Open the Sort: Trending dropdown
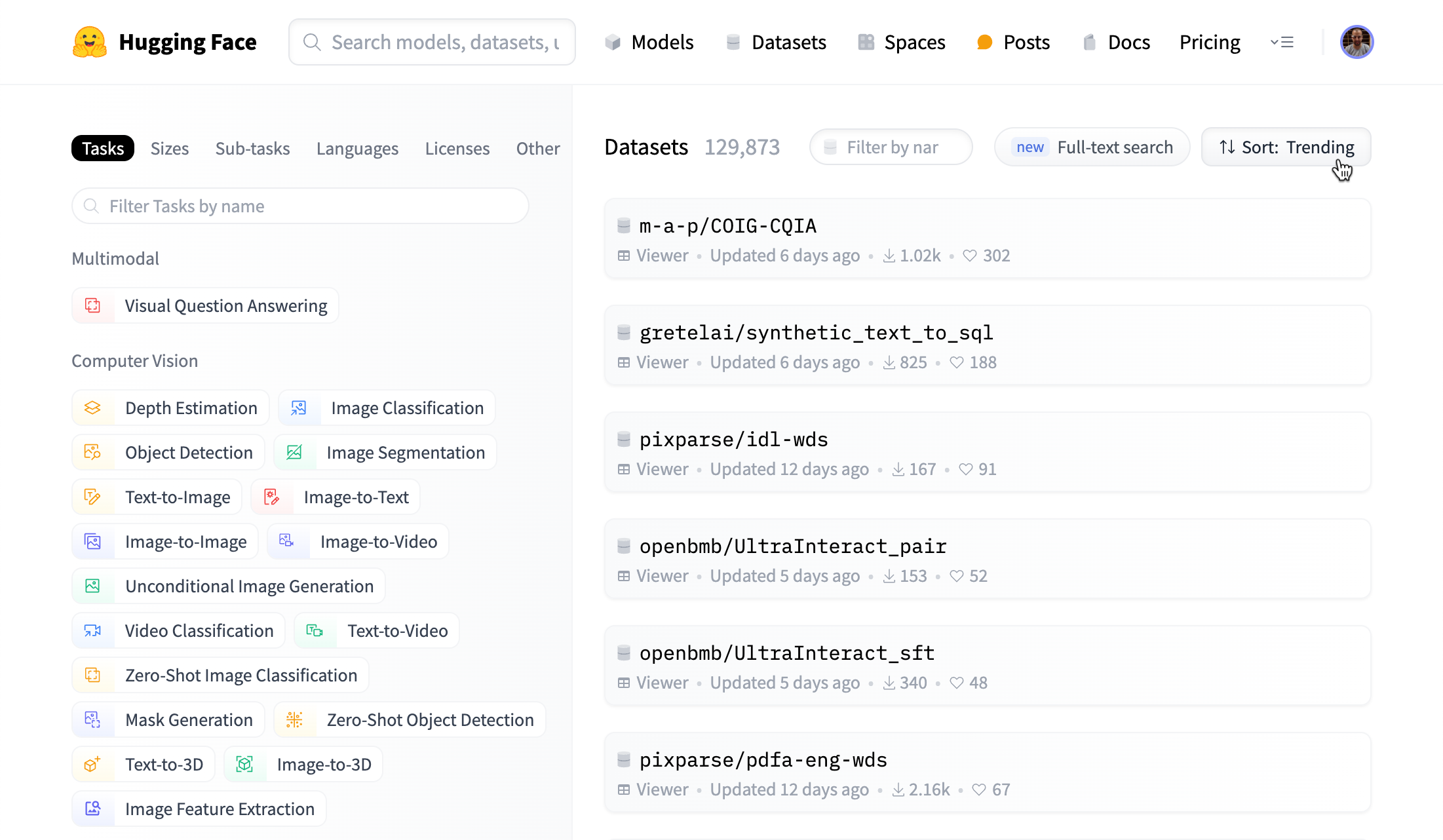The image size is (1443, 840). pyautogui.click(x=1286, y=147)
